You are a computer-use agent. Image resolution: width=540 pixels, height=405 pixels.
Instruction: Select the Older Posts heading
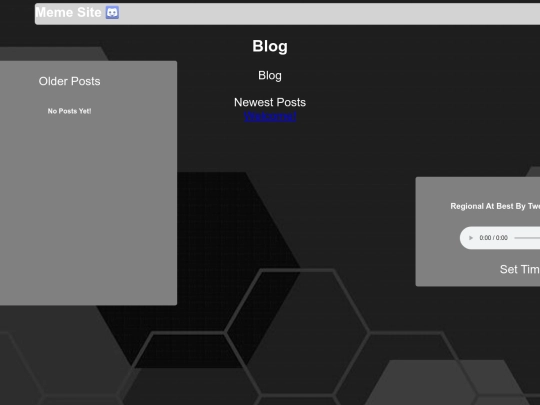point(70,81)
